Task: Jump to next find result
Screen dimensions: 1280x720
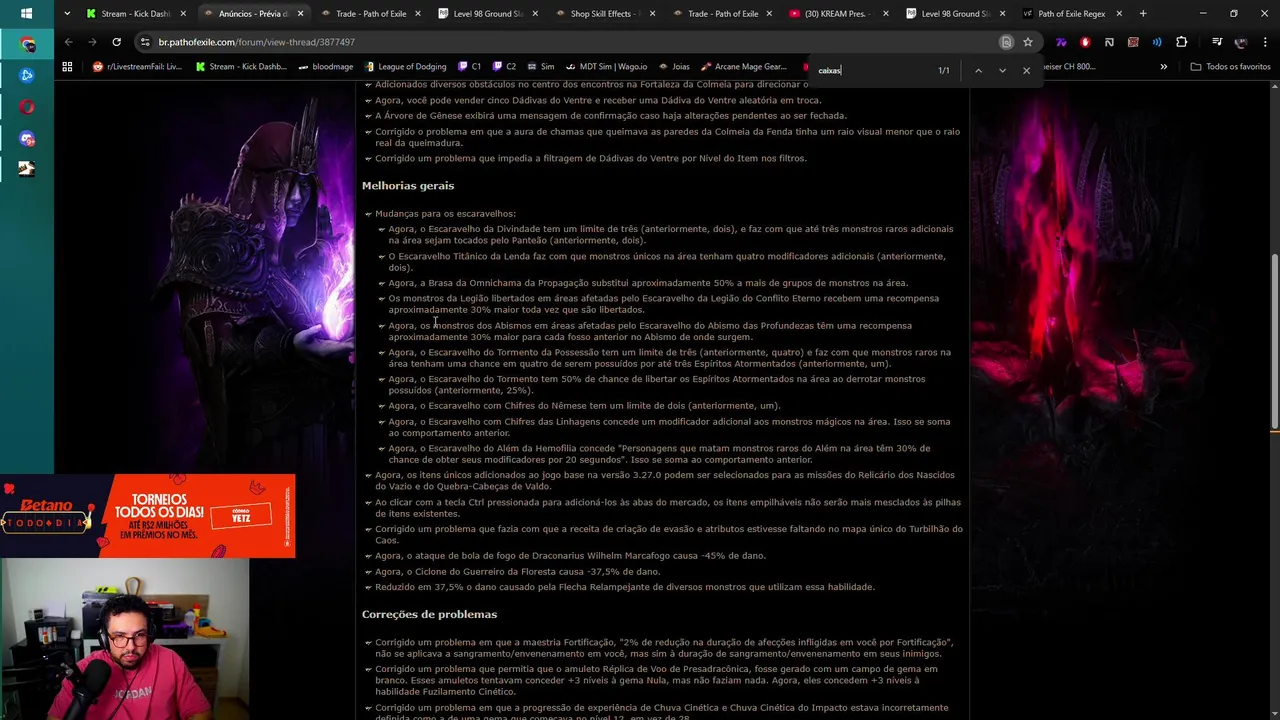Action: tap(1002, 70)
